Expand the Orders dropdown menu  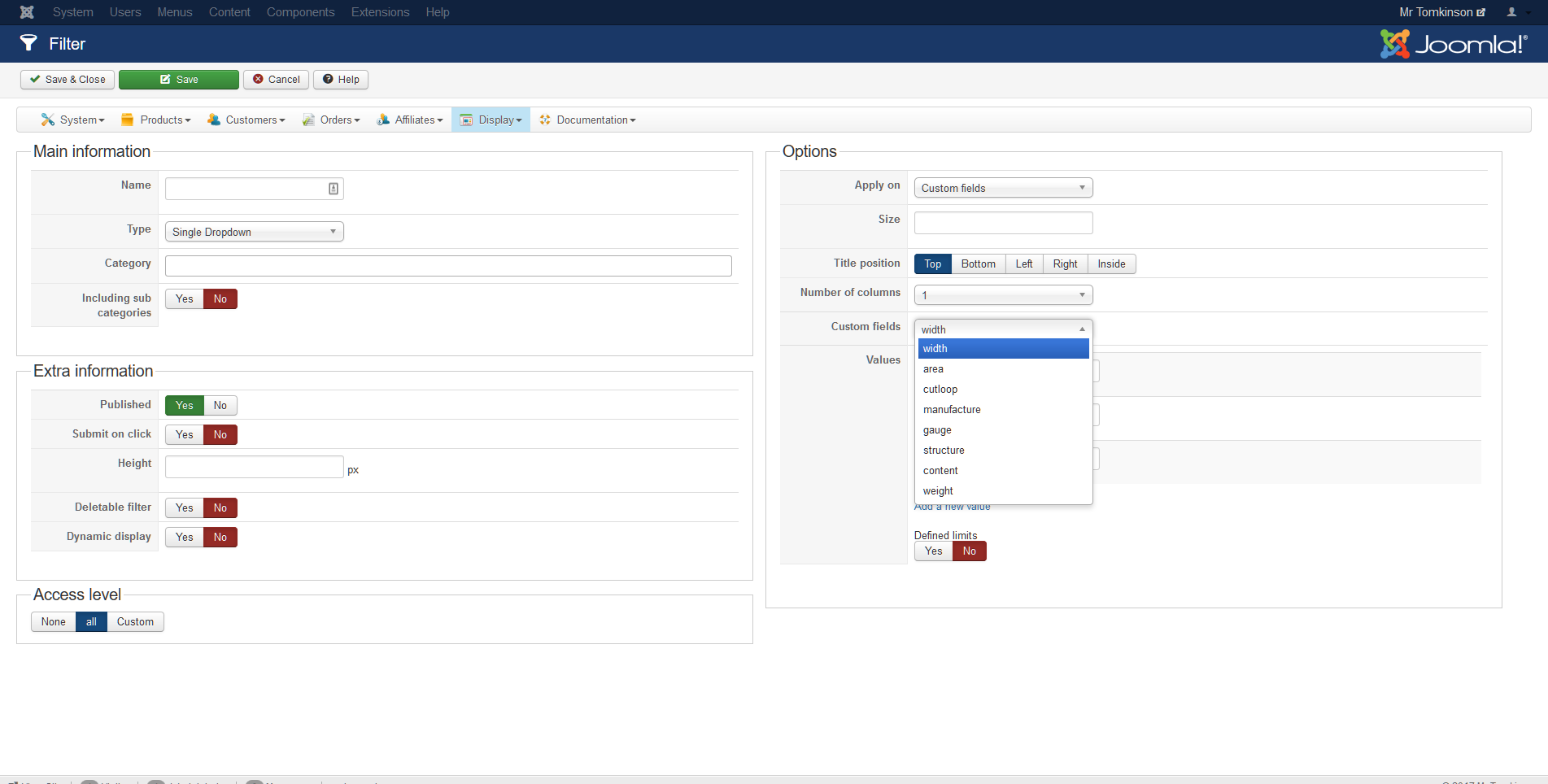tap(331, 120)
